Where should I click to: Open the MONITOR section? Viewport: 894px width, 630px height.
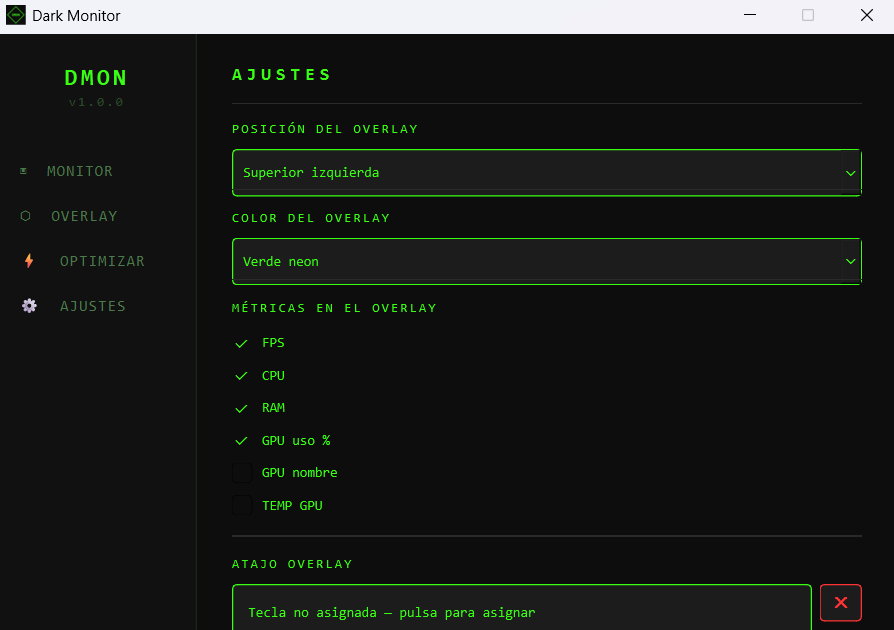(x=80, y=171)
